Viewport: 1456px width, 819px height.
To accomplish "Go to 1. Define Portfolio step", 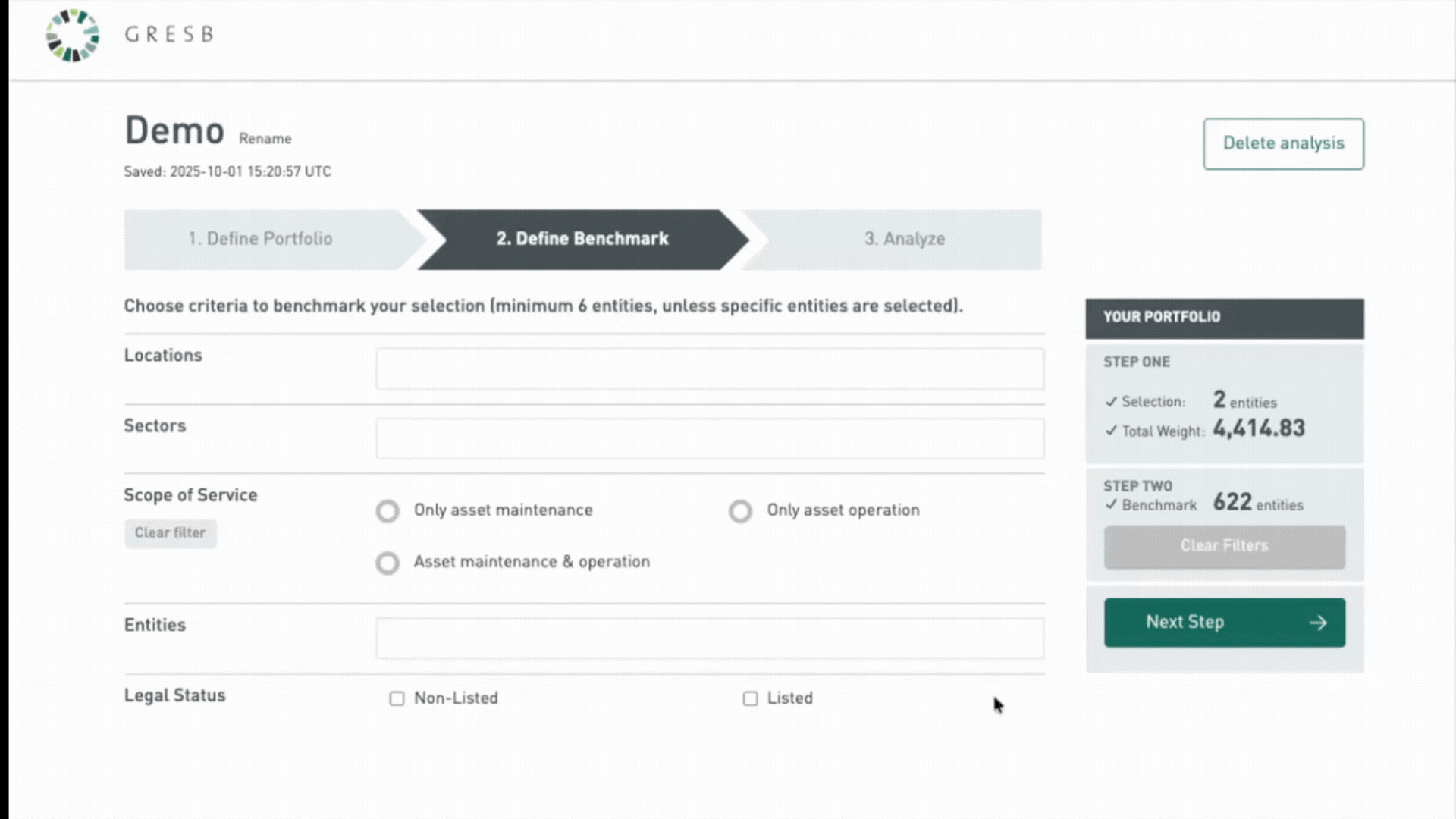I will tap(260, 239).
